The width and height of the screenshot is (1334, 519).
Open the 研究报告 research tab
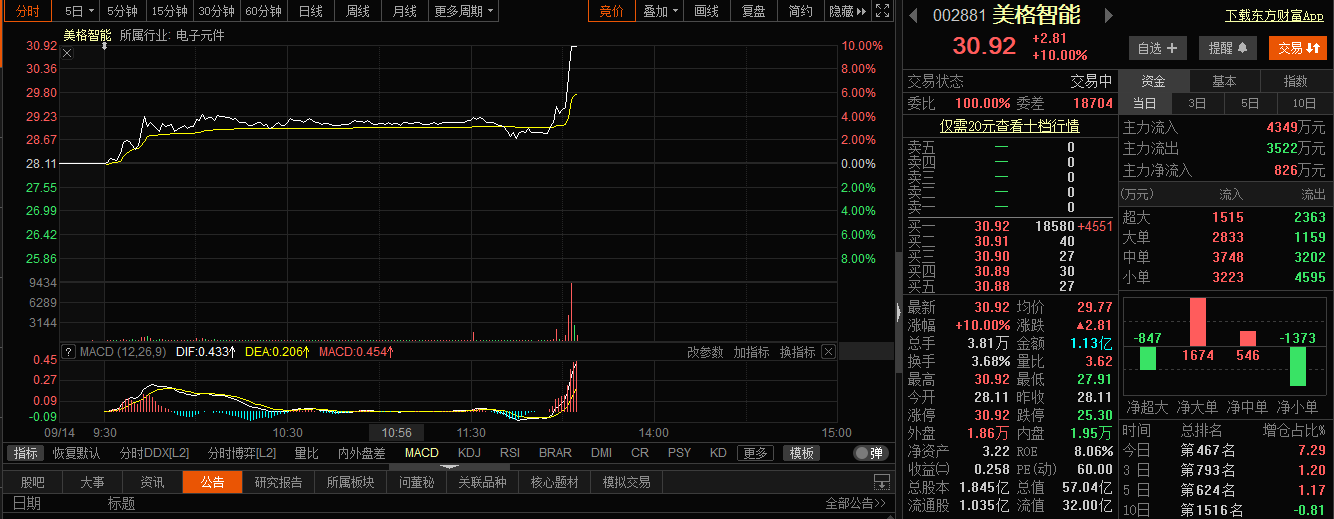coord(278,482)
